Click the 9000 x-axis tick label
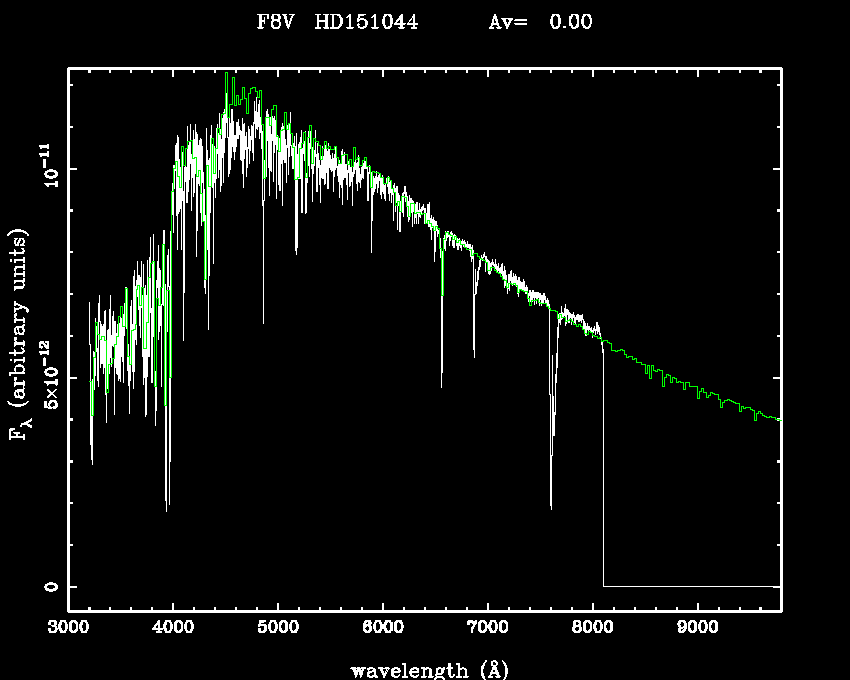The width and height of the screenshot is (850, 680). click(x=697, y=628)
